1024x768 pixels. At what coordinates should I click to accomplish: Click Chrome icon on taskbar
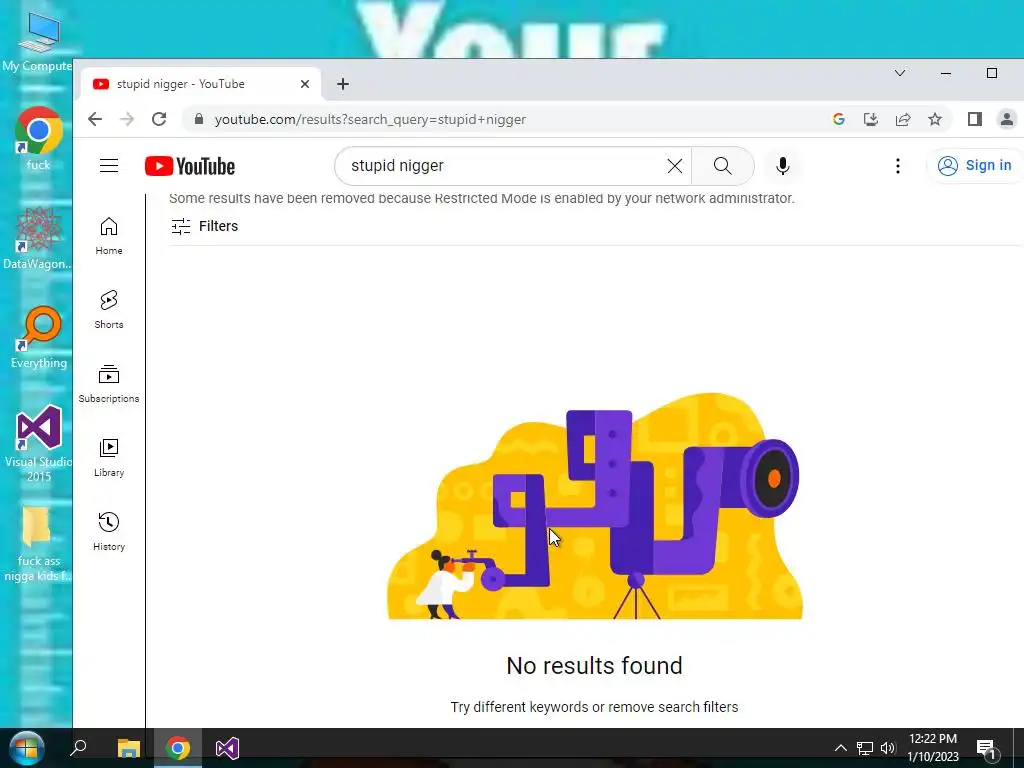pyautogui.click(x=178, y=748)
